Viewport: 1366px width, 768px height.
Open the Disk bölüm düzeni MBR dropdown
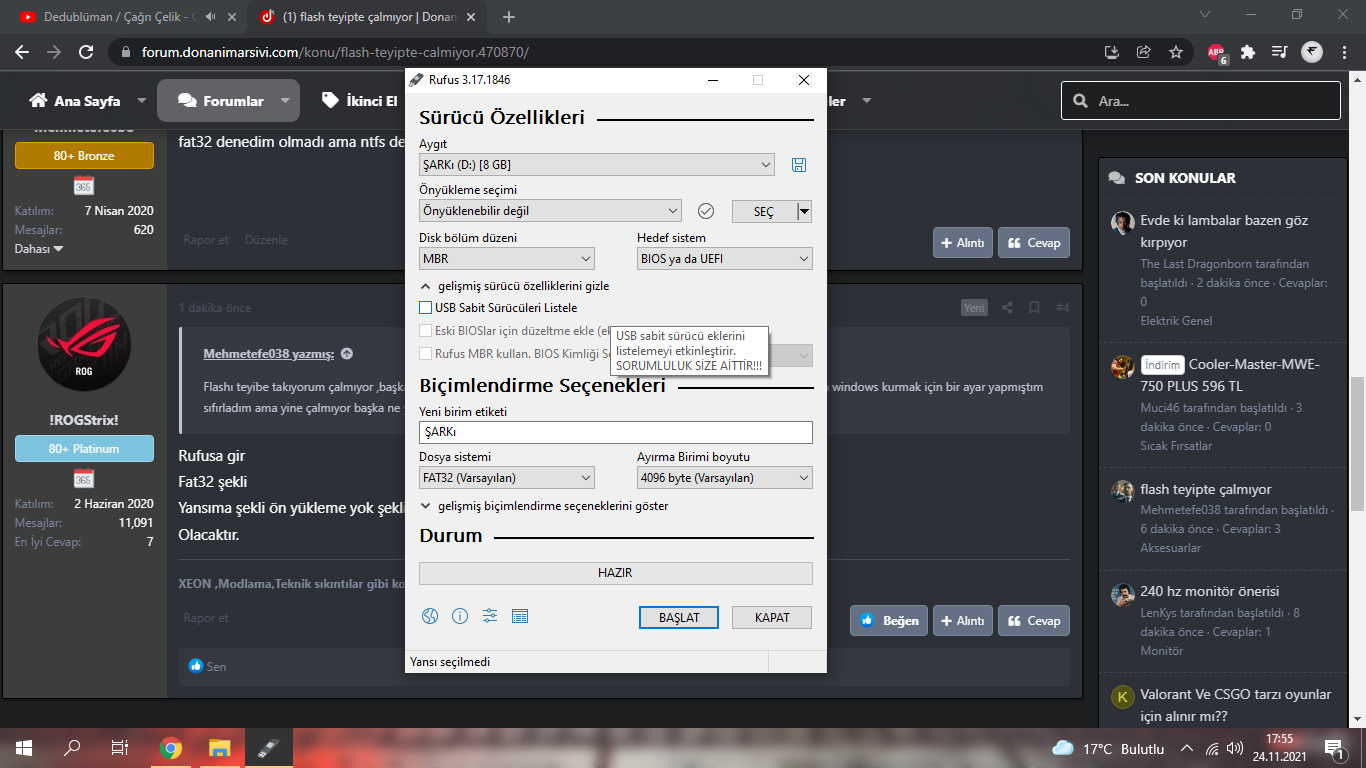point(506,259)
